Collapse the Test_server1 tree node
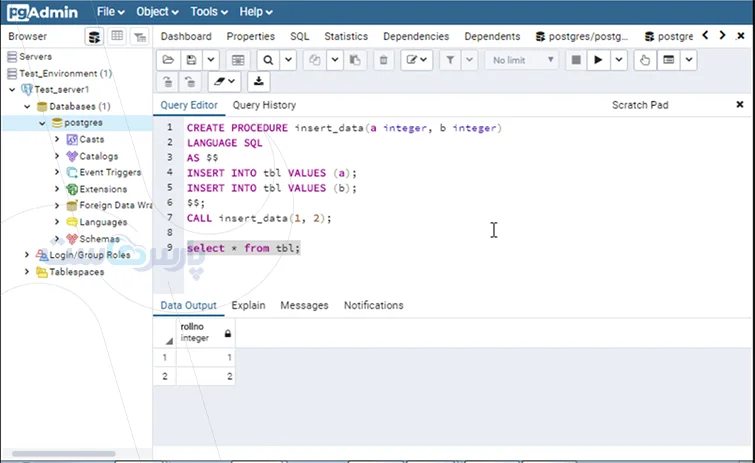Viewport: 755px width, 463px height. (12, 90)
